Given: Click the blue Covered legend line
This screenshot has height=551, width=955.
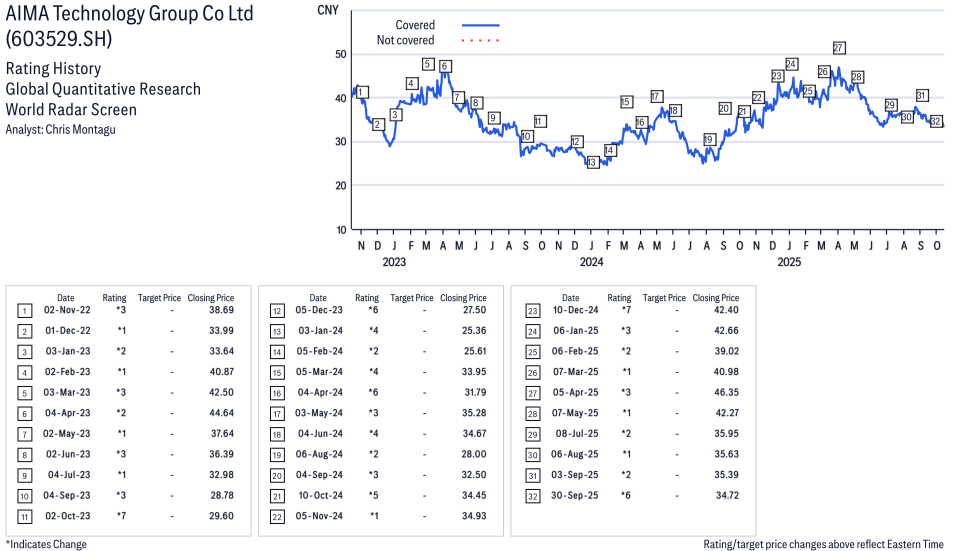Looking at the screenshot, I should click(x=480, y=25).
